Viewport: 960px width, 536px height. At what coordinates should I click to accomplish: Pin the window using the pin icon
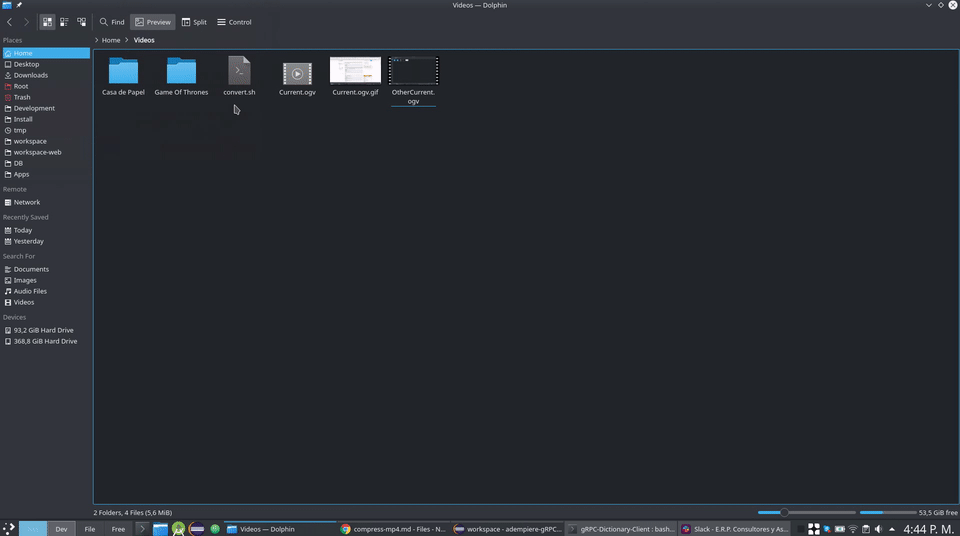pyautogui.click(x=19, y=6)
